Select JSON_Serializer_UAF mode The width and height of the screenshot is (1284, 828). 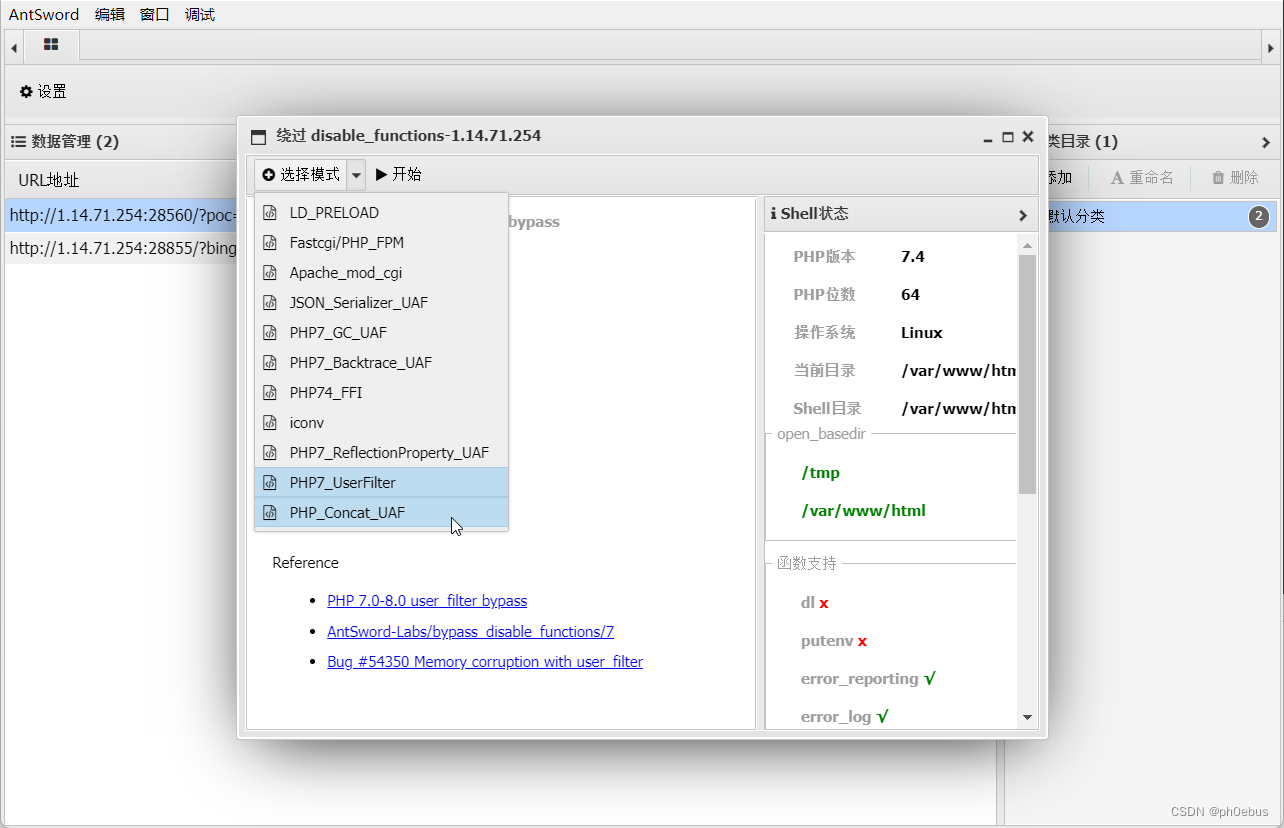point(381,302)
